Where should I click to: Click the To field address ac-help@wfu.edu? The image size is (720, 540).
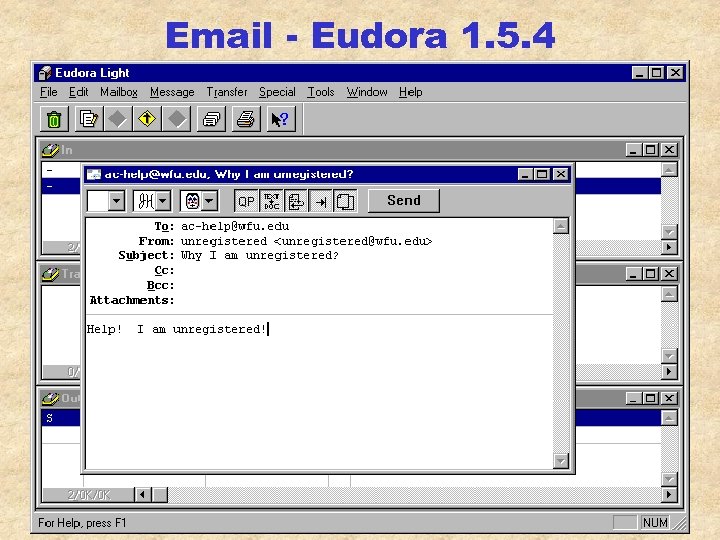pos(235,226)
